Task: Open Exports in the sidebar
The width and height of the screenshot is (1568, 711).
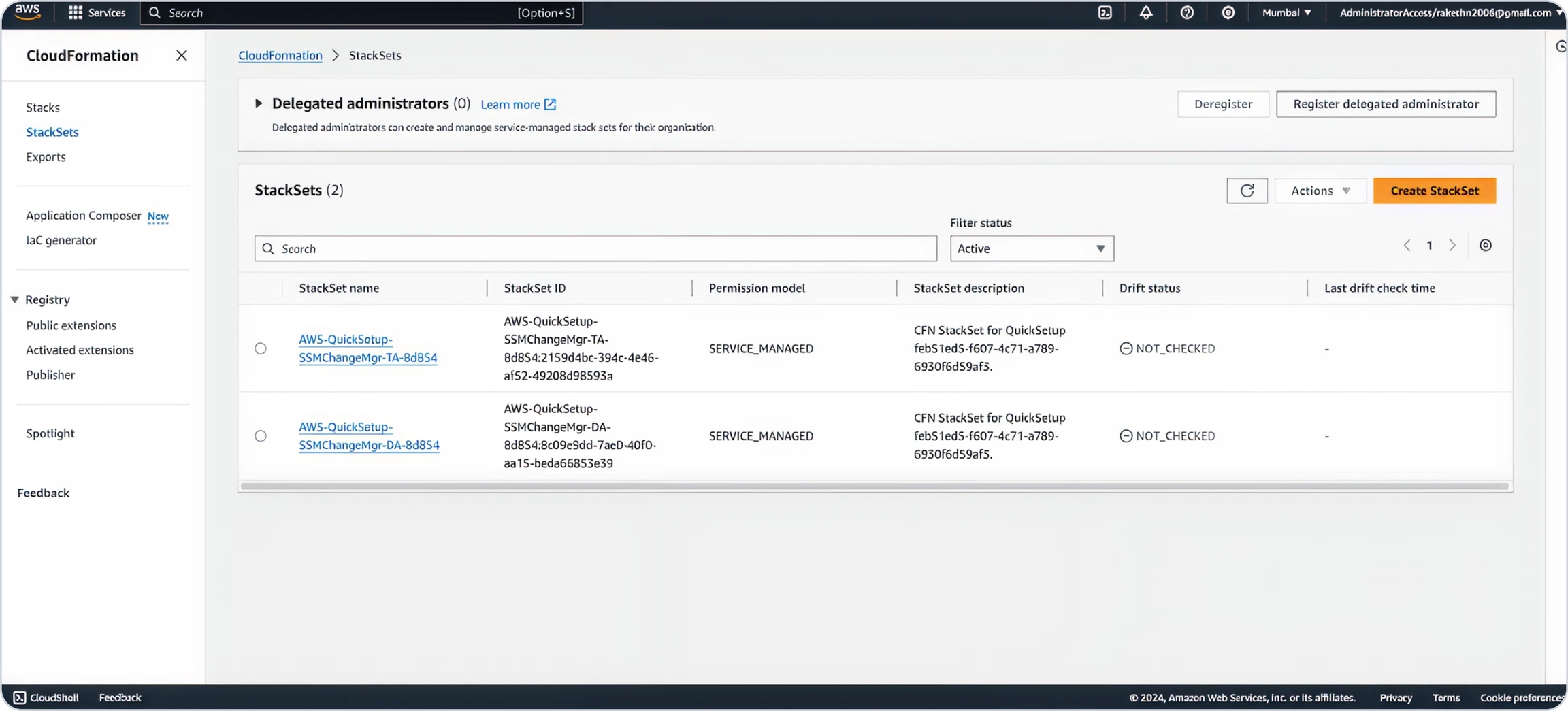Action: pyautogui.click(x=46, y=157)
